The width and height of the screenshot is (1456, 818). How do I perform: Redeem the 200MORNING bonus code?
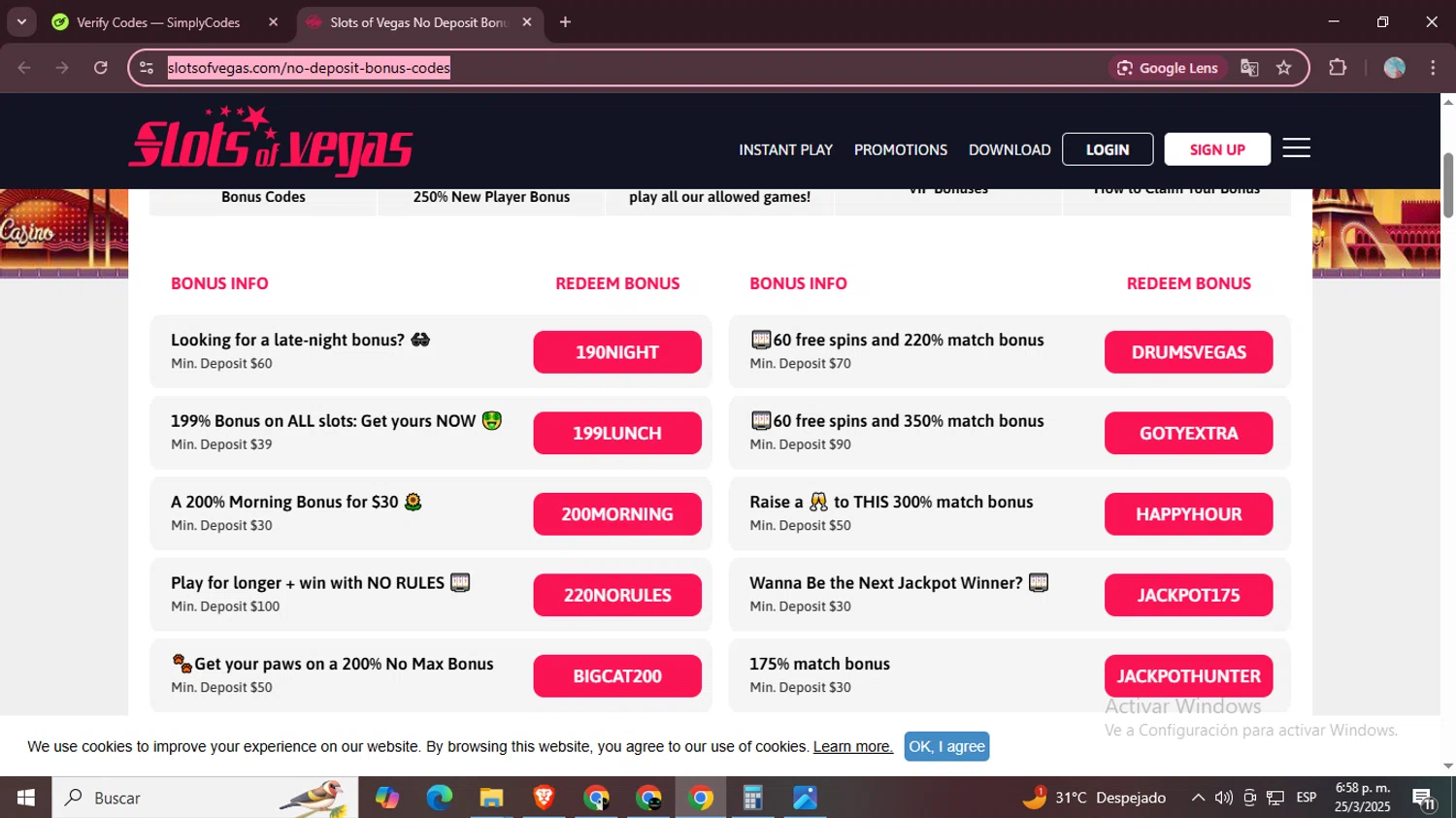click(x=617, y=514)
